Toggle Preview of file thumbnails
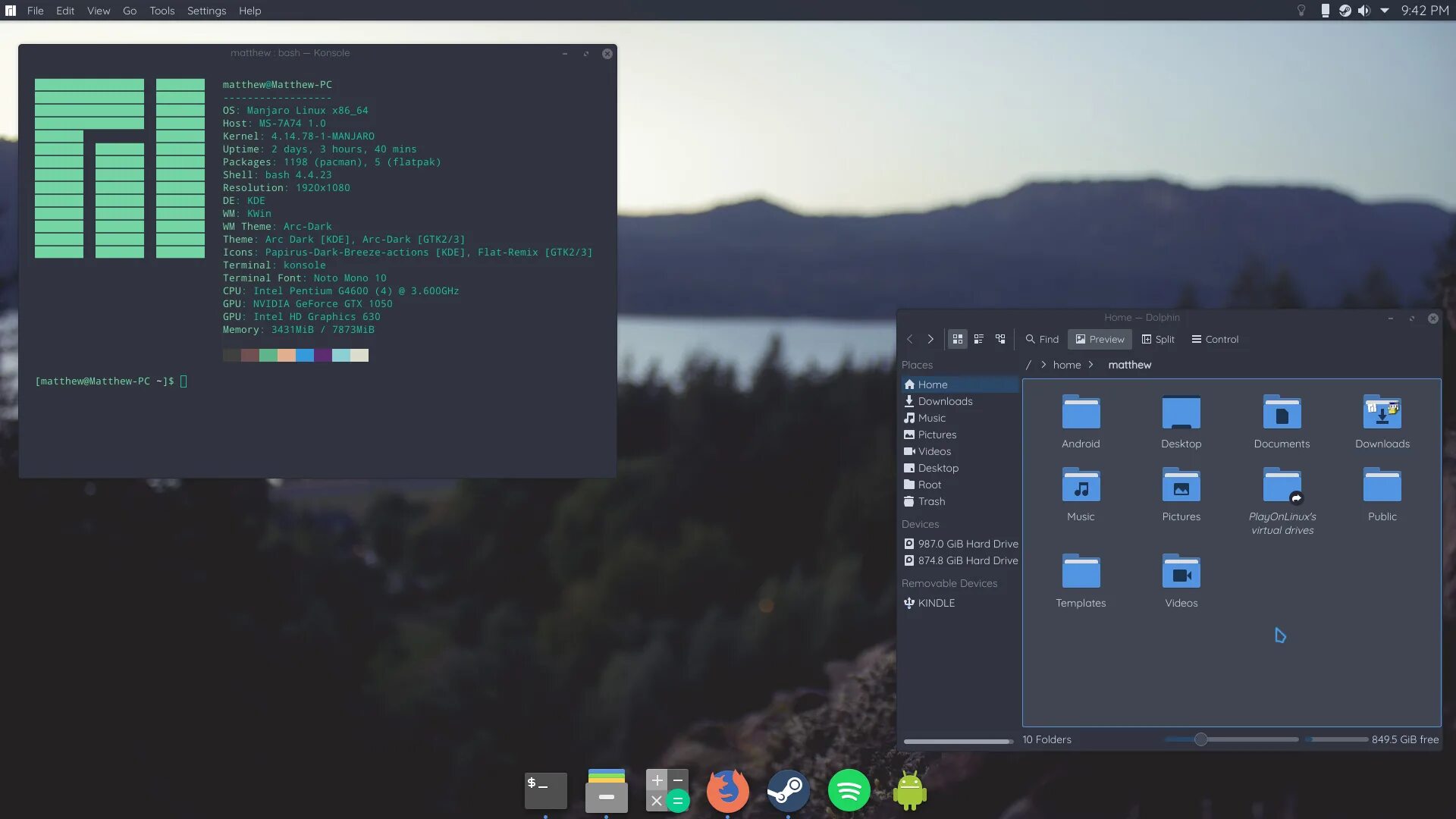The height and width of the screenshot is (819, 1456). 1100,339
